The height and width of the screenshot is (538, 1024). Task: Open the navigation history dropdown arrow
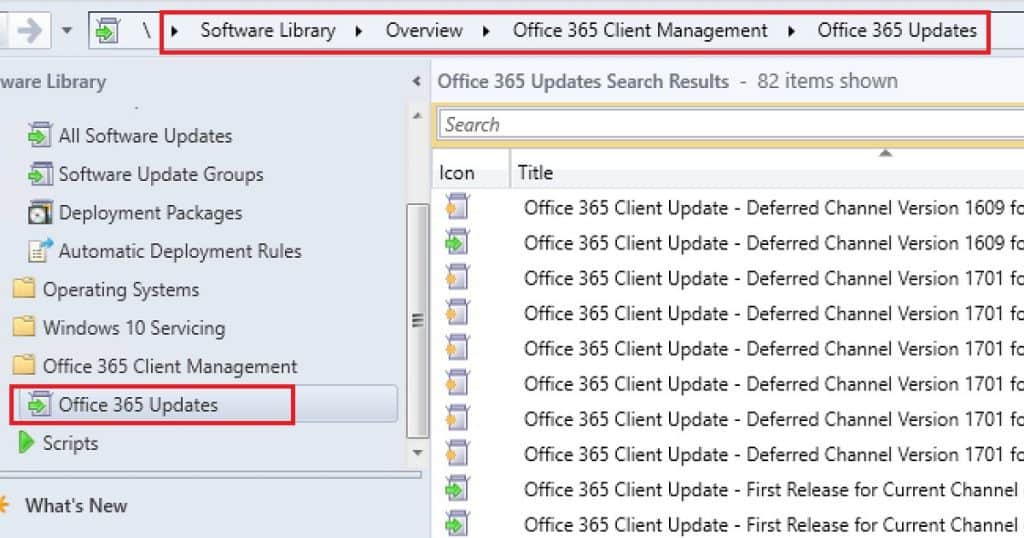coord(67,31)
